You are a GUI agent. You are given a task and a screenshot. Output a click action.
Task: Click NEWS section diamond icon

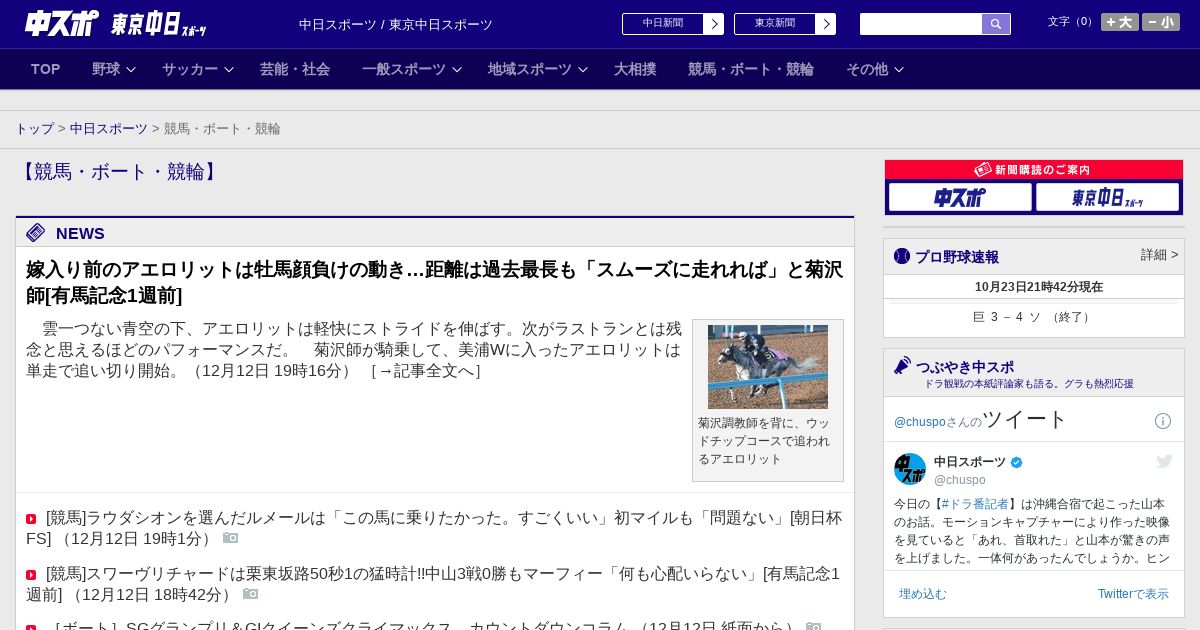[36, 233]
